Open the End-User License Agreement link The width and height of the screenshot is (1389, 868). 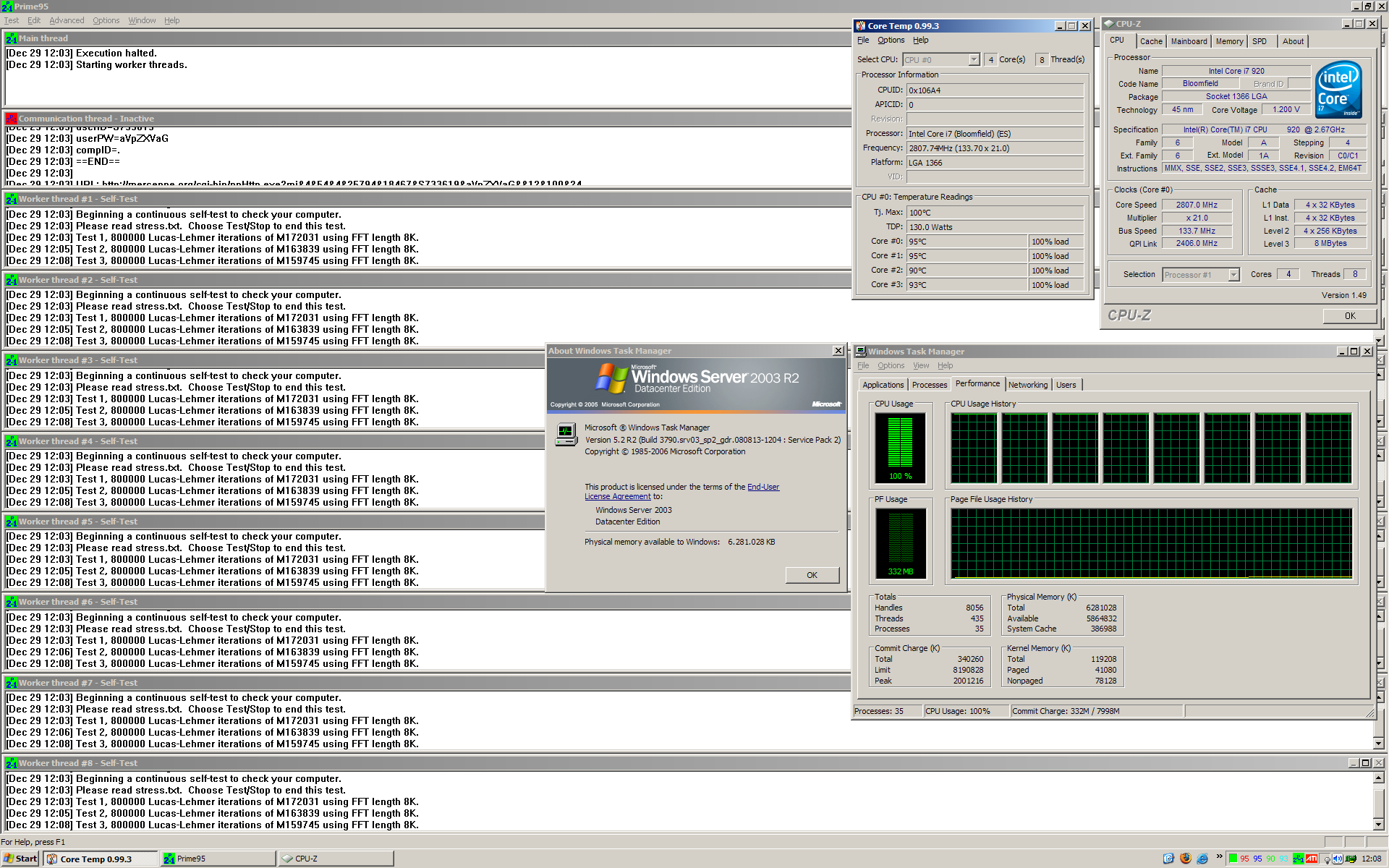[x=682, y=492]
